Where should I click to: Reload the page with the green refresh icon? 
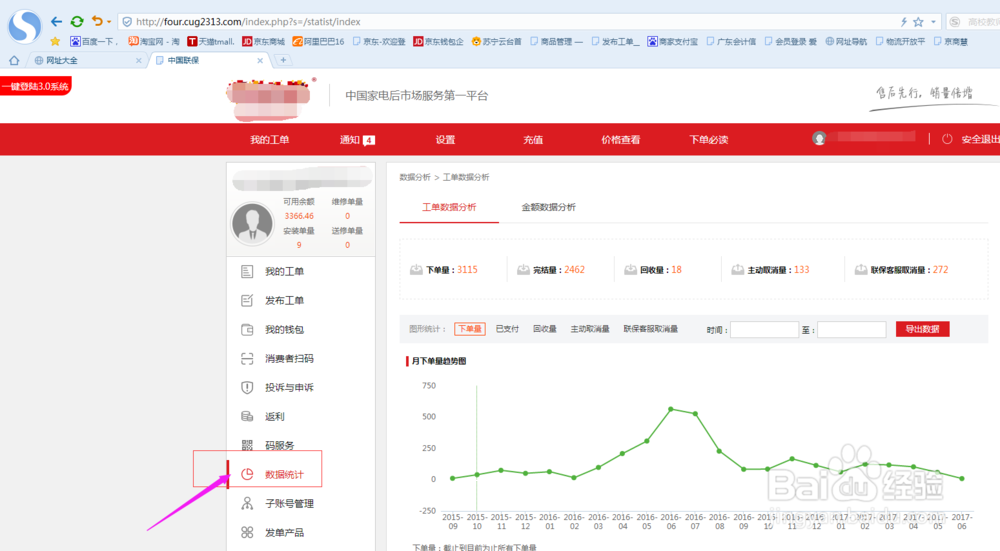click(77, 22)
